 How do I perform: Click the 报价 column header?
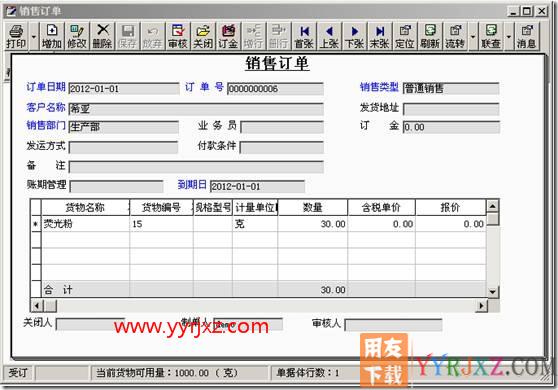[x=451, y=207]
